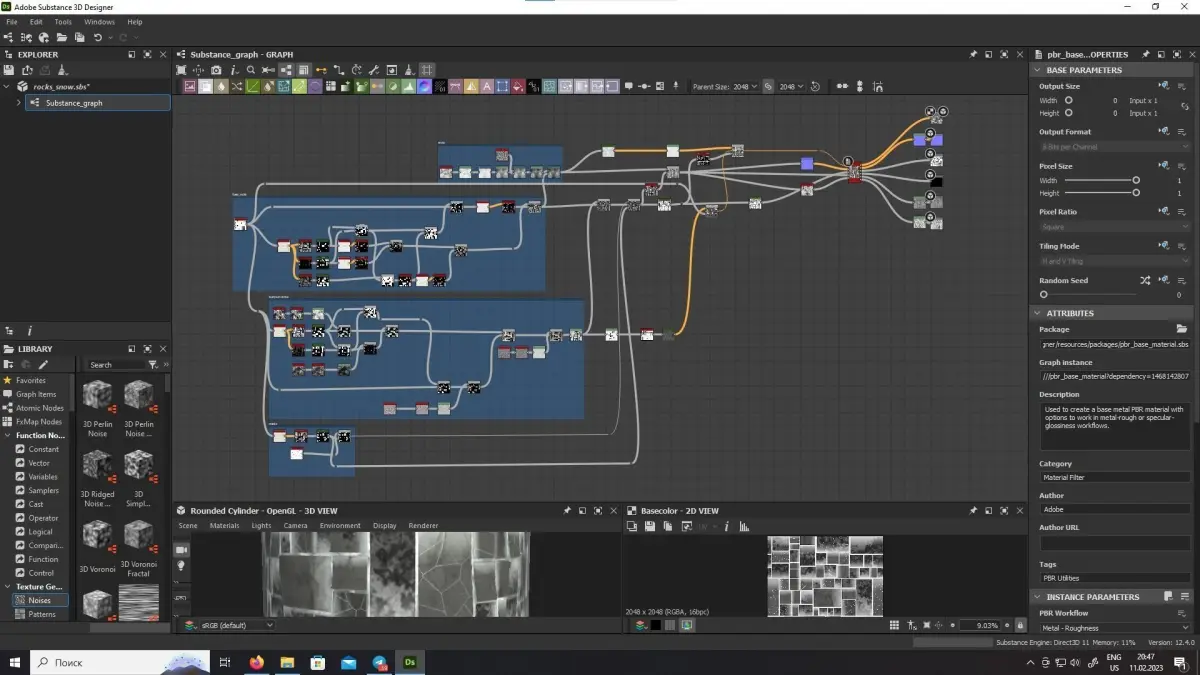Click the info icon above Library panel
Image resolution: width=1200 pixels, height=675 pixels.
tap(29, 331)
